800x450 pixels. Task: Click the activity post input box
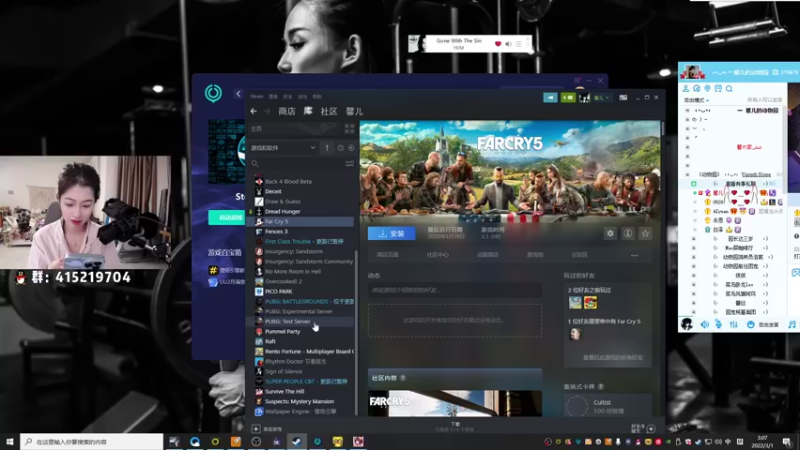(x=455, y=290)
